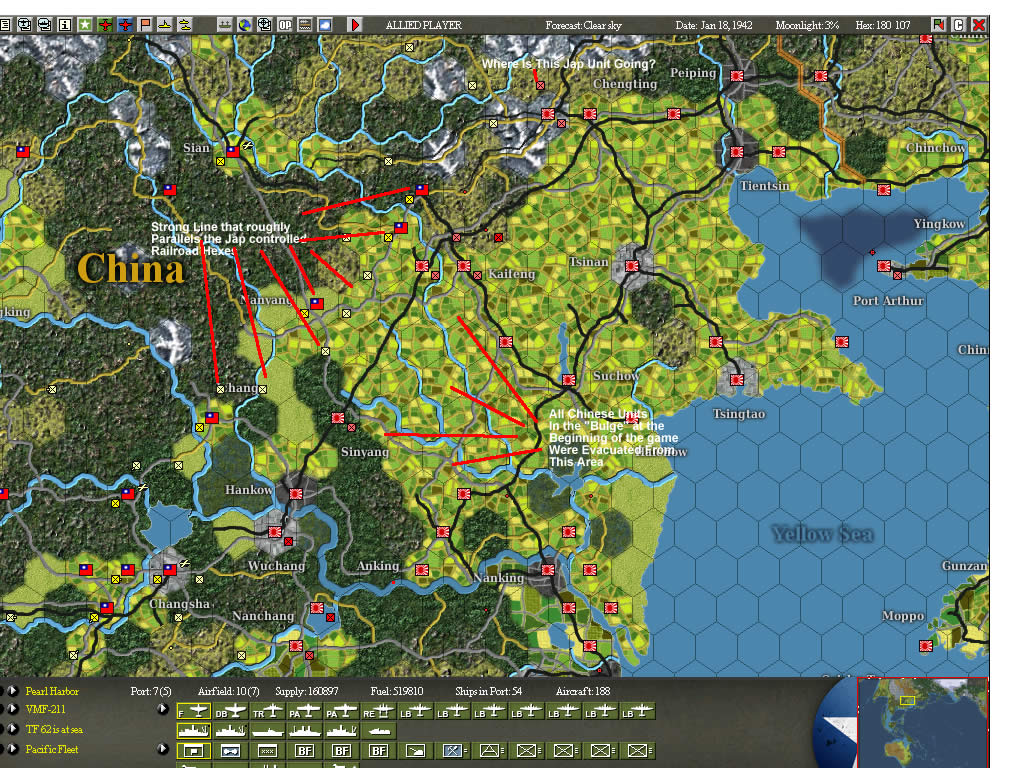Click the ALLIED PLAYER label
The image size is (1024, 768).
coord(423,25)
